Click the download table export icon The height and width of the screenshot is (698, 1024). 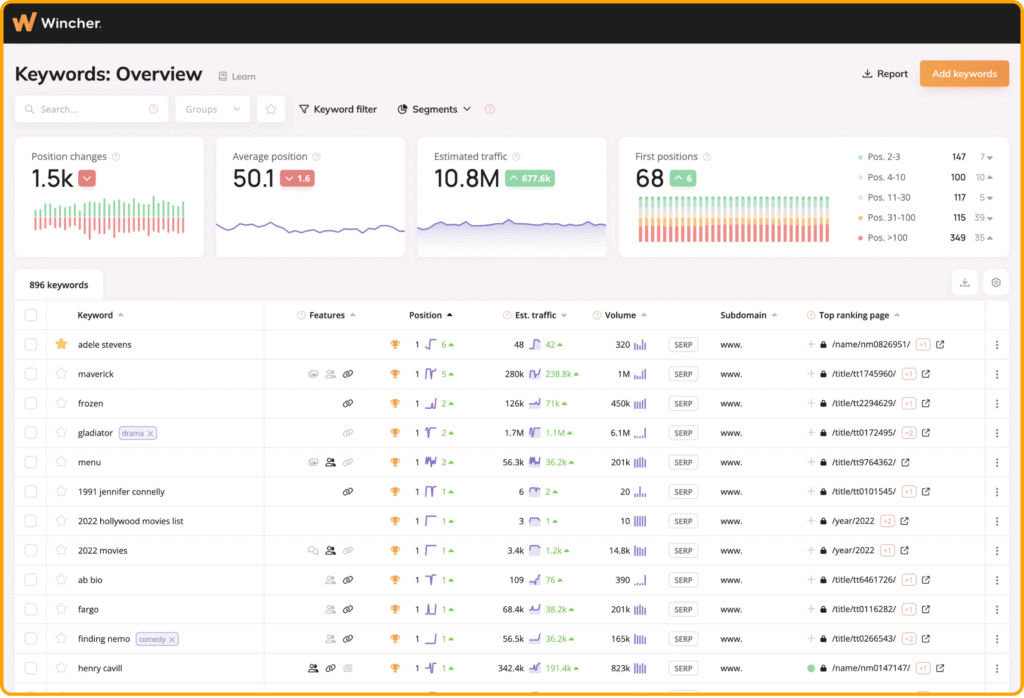pos(965,283)
